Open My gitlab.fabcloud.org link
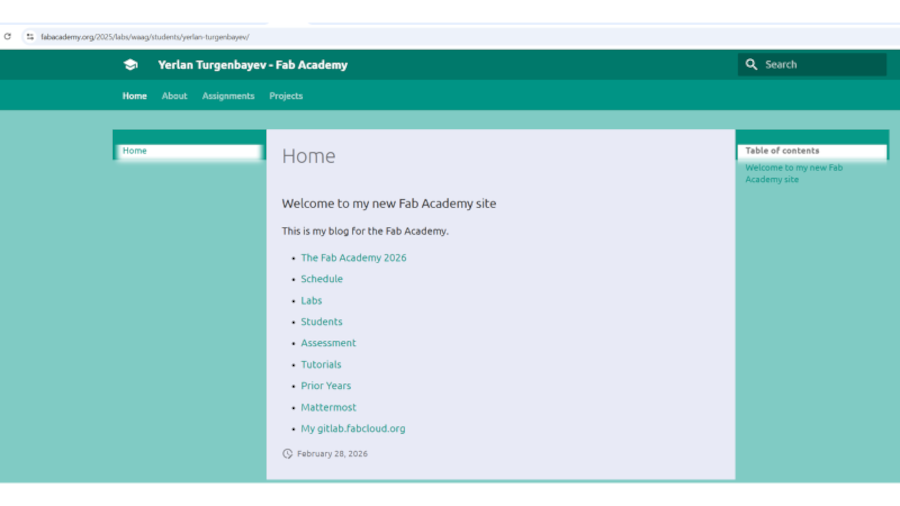 point(353,429)
